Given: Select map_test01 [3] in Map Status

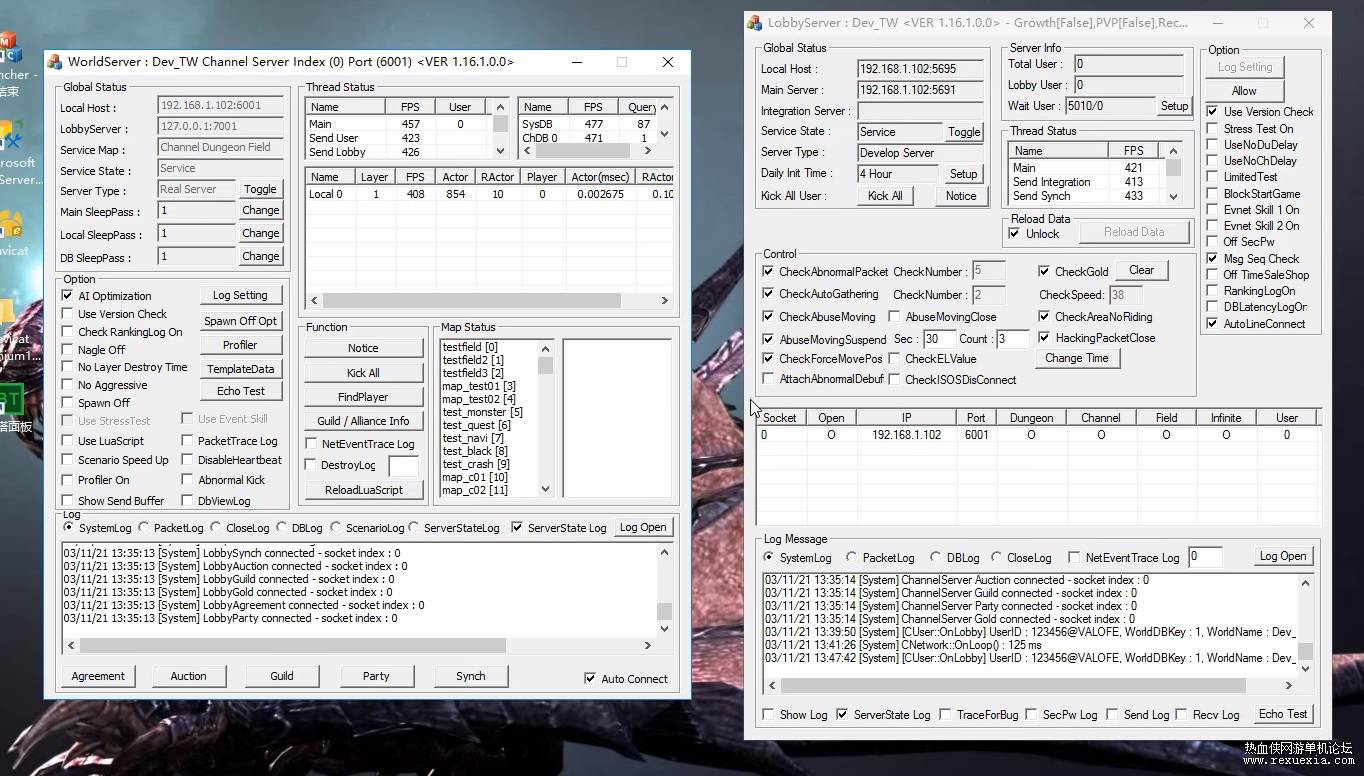Looking at the screenshot, I should 479,386.
